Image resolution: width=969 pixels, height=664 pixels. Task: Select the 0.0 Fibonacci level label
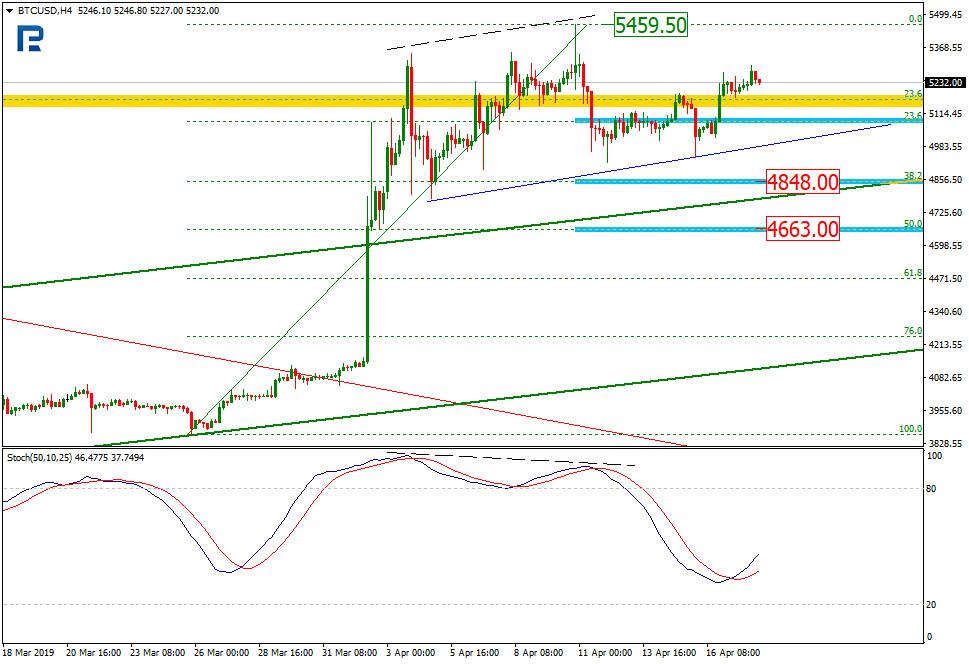(914, 18)
